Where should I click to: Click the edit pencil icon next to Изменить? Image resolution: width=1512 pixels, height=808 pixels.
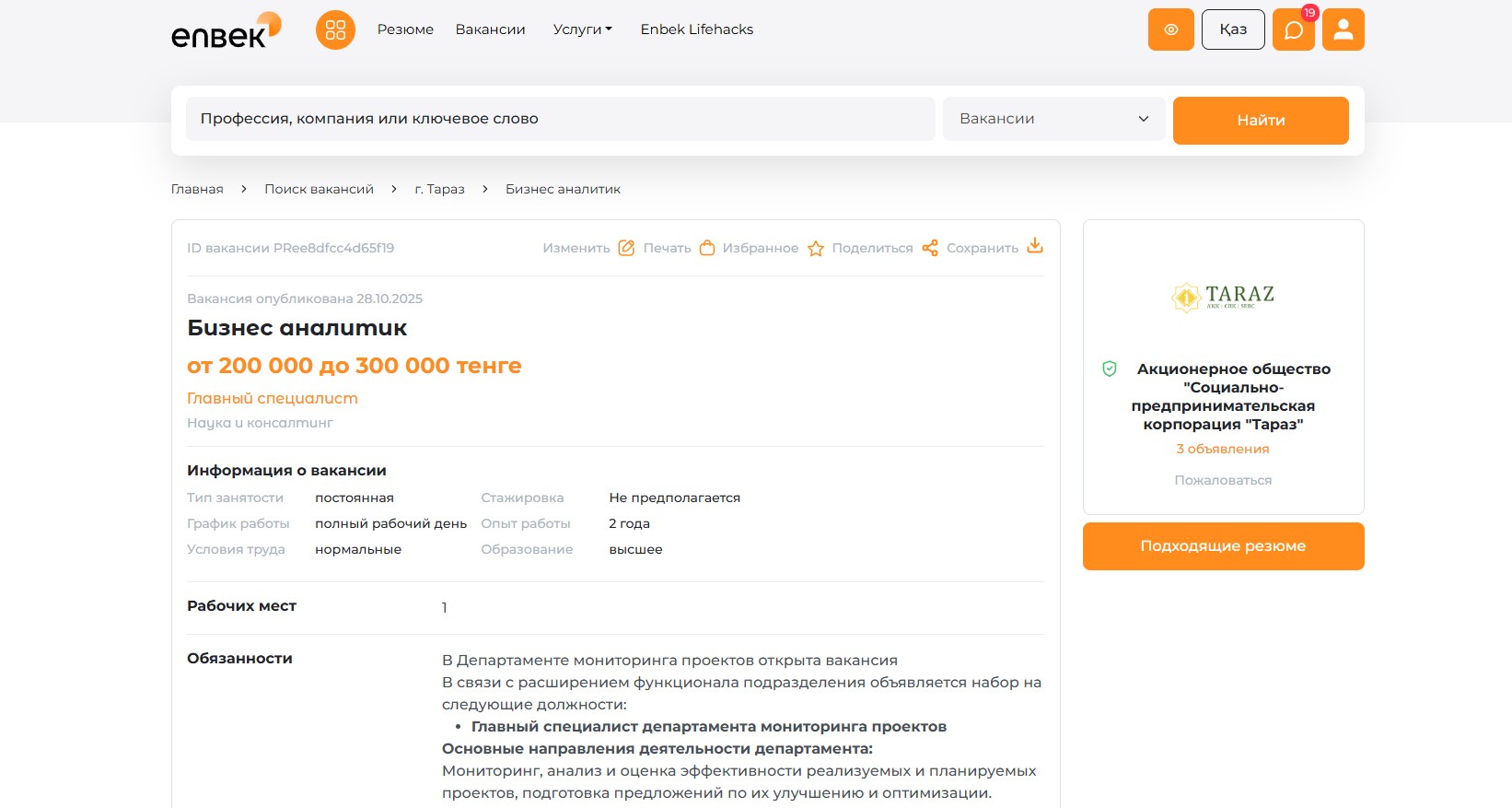click(x=626, y=248)
